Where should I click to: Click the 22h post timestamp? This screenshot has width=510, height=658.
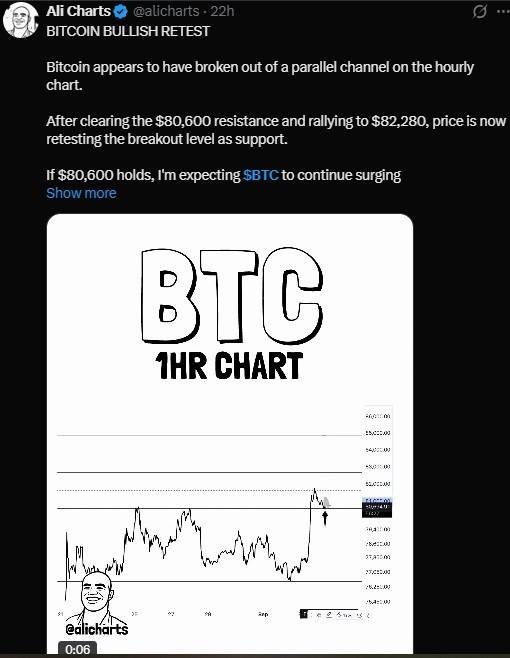coord(222,11)
